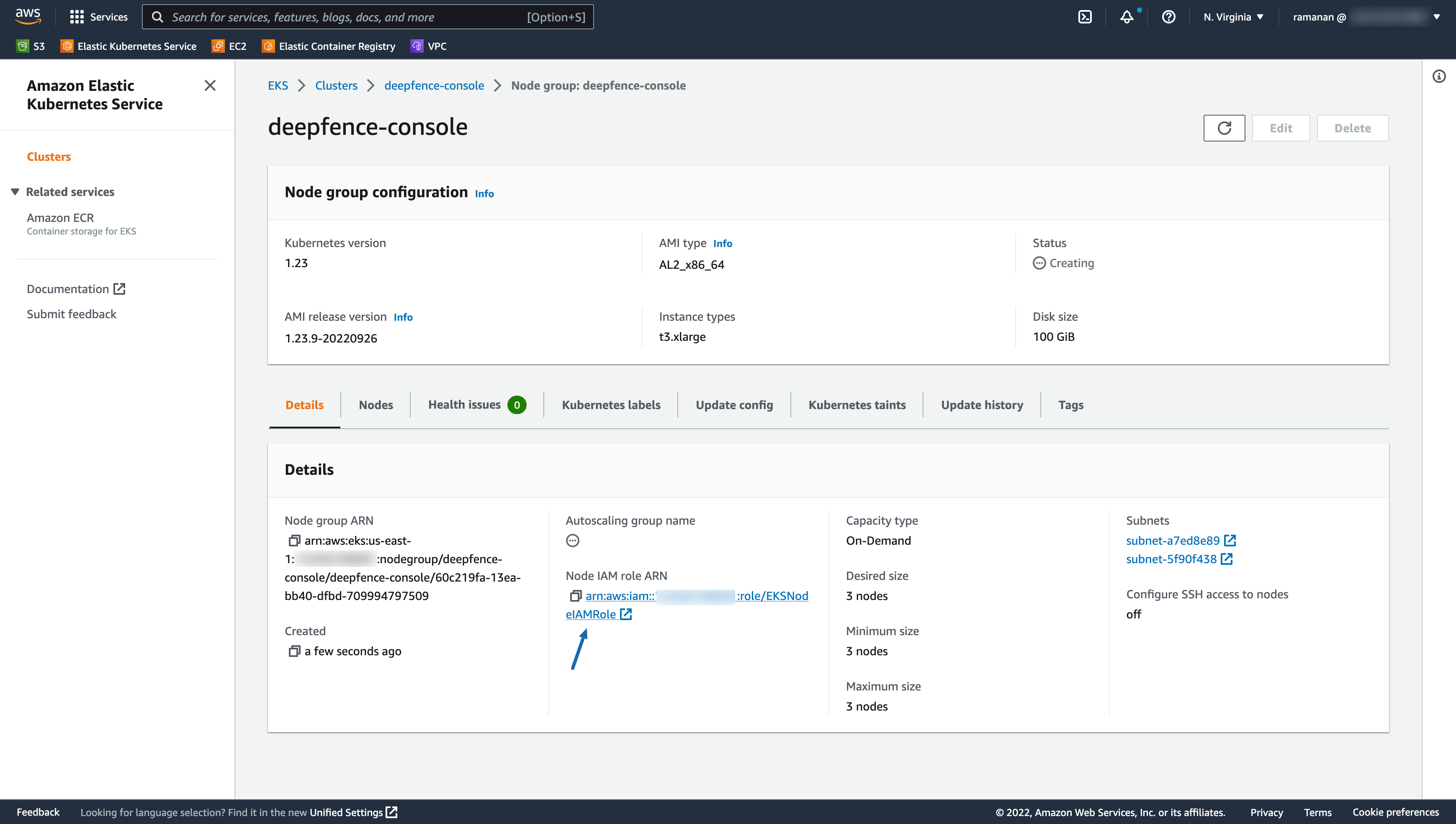1456x824 pixels.
Task: Open Info next to AMI release version
Action: [403, 317]
